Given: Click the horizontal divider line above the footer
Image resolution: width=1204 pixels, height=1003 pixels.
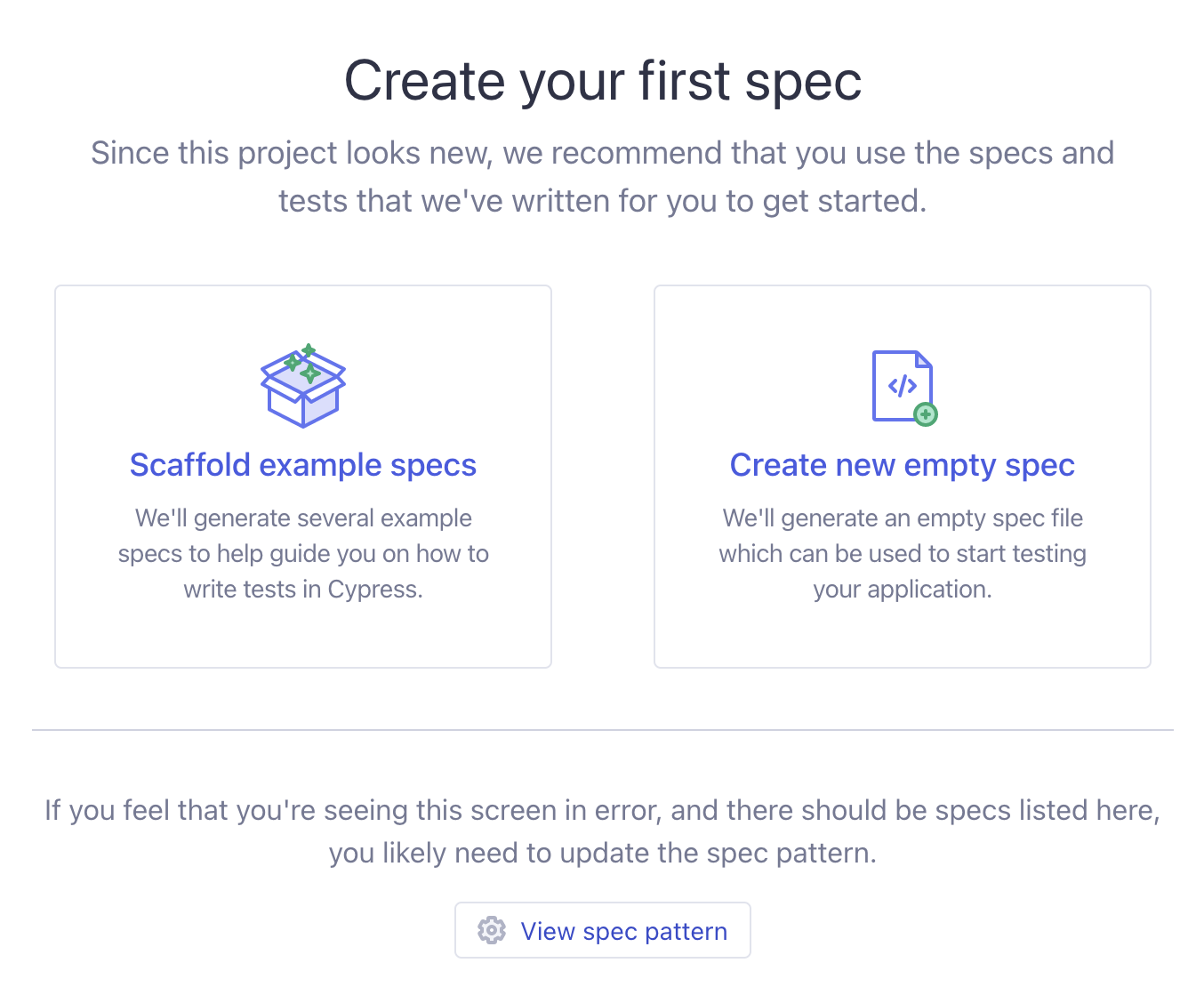Looking at the screenshot, I should (x=602, y=729).
